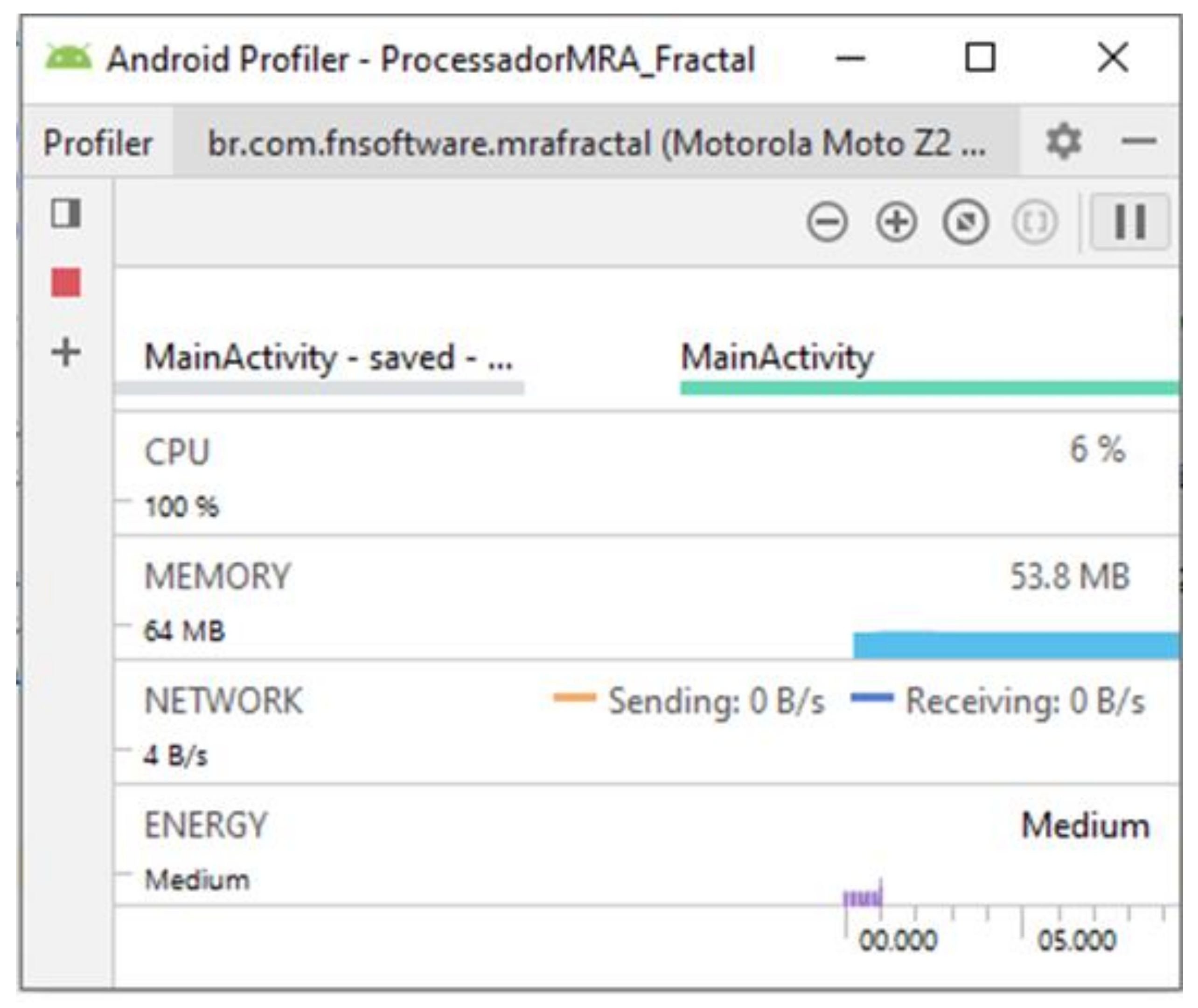Screen dimensions: 1198x1008
Task: Pause live profiling with the pause button
Action: (x=1129, y=222)
